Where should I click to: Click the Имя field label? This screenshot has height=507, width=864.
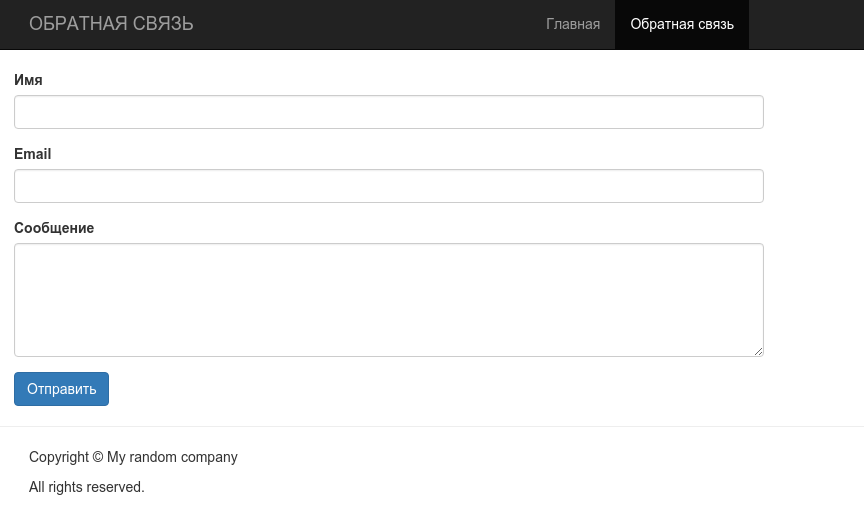pos(28,80)
